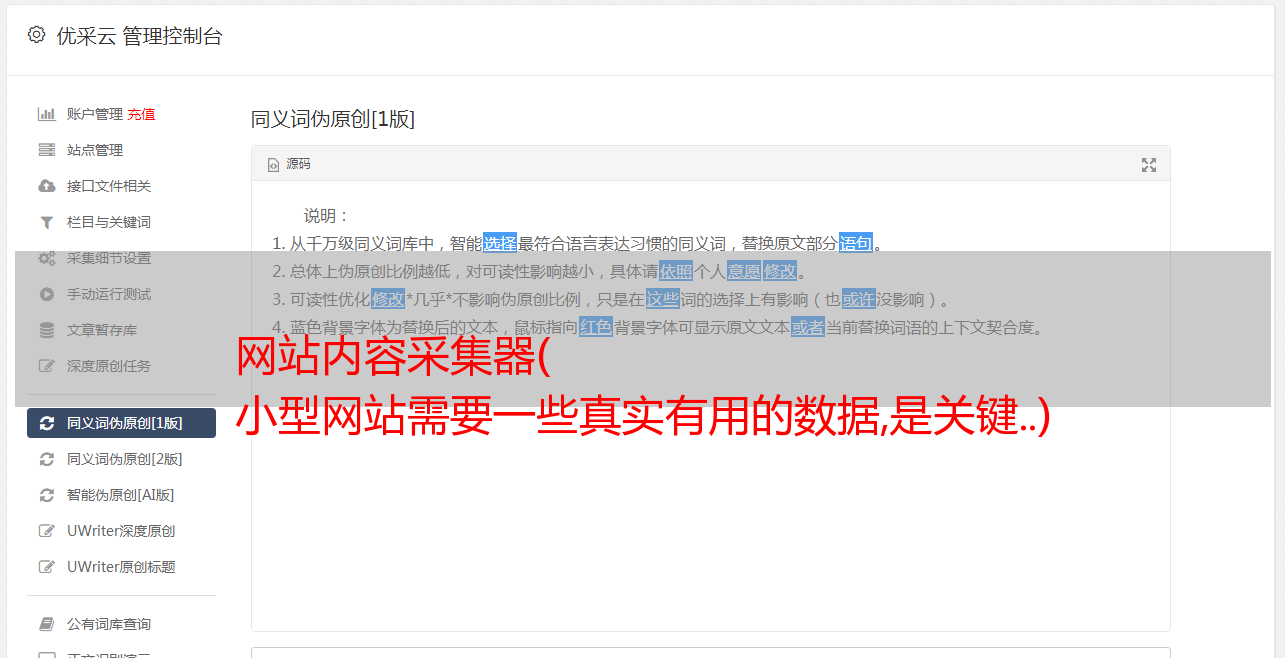
Task: Click the 同义词伪原创[2版] refresh icon
Action: (x=46, y=459)
